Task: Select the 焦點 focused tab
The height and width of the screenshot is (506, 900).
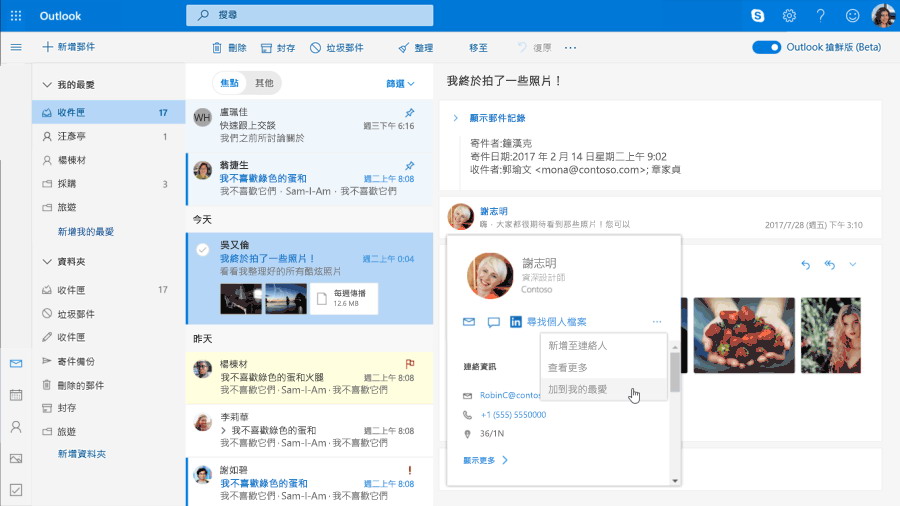Action: pos(230,83)
